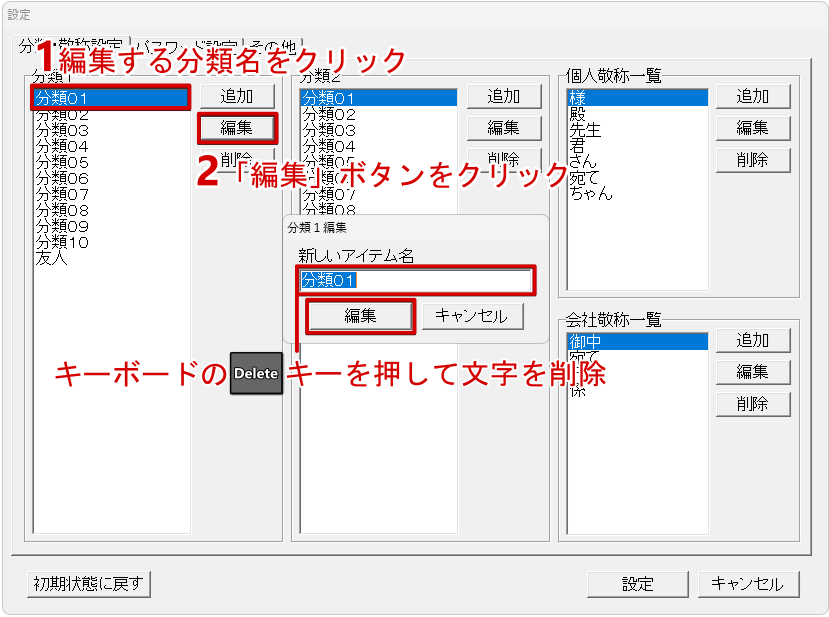Click 削除 in the 個人敬称一覧 group

pos(752,160)
